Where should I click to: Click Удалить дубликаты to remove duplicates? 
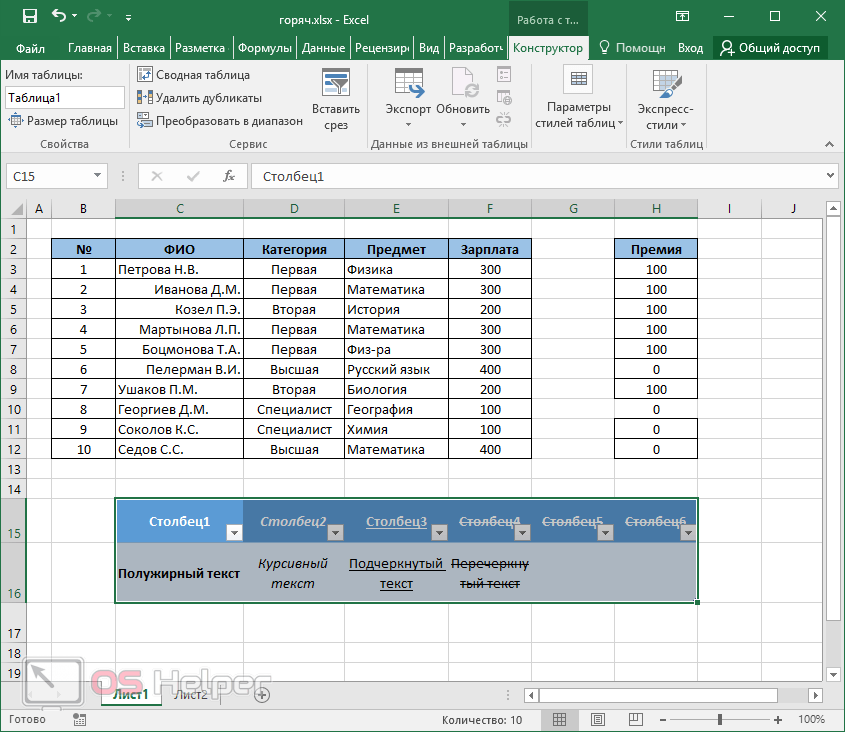point(199,98)
